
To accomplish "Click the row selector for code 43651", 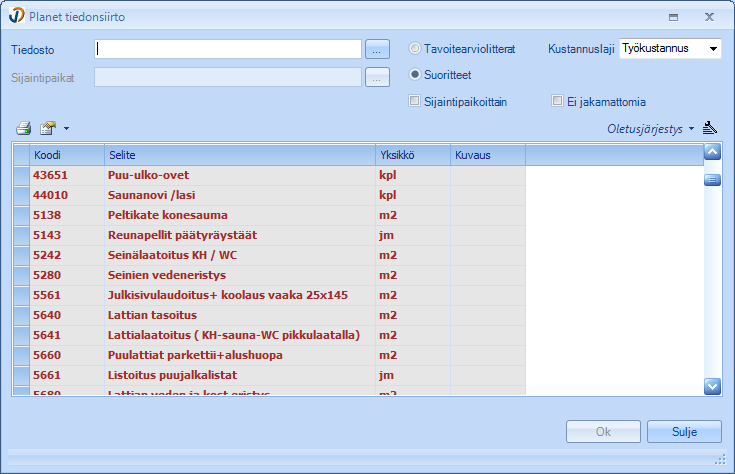I will (21, 175).
